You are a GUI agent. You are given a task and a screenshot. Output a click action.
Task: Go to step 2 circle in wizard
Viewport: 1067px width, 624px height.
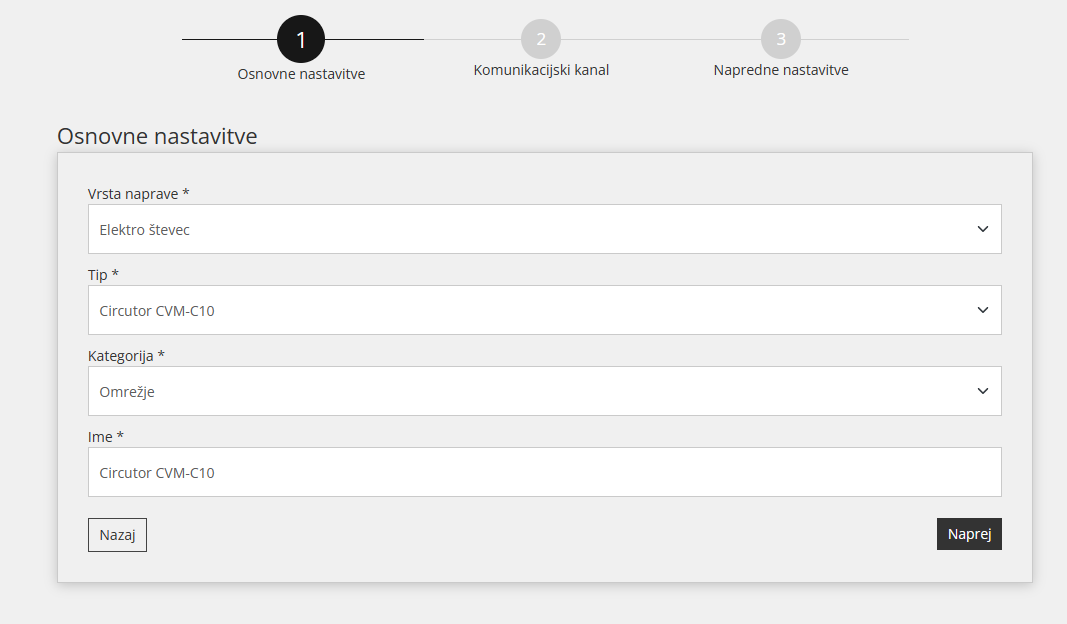[x=541, y=39]
